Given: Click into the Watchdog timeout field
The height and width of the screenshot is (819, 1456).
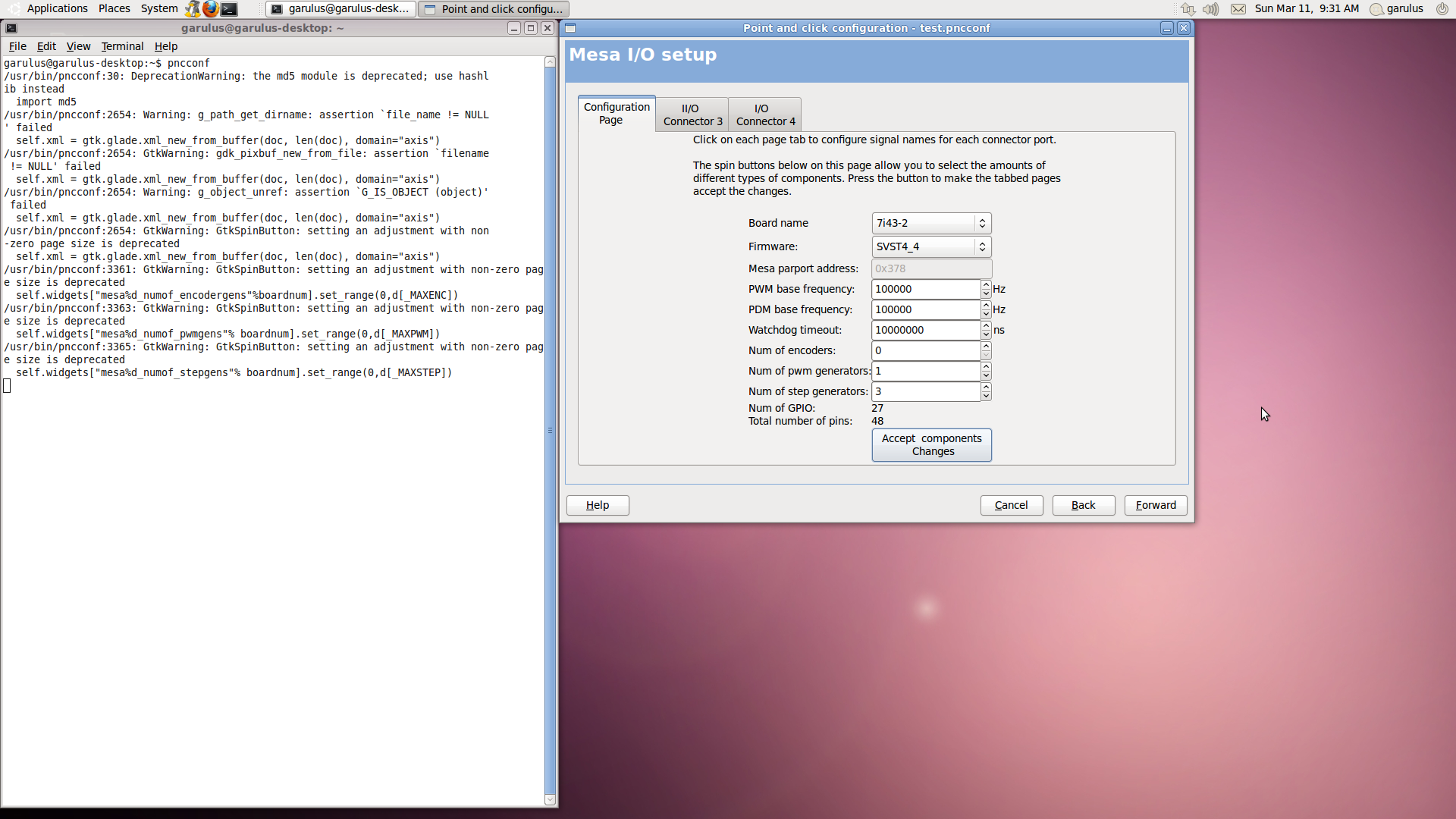Looking at the screenshot, I should click(x=925, y=330).
